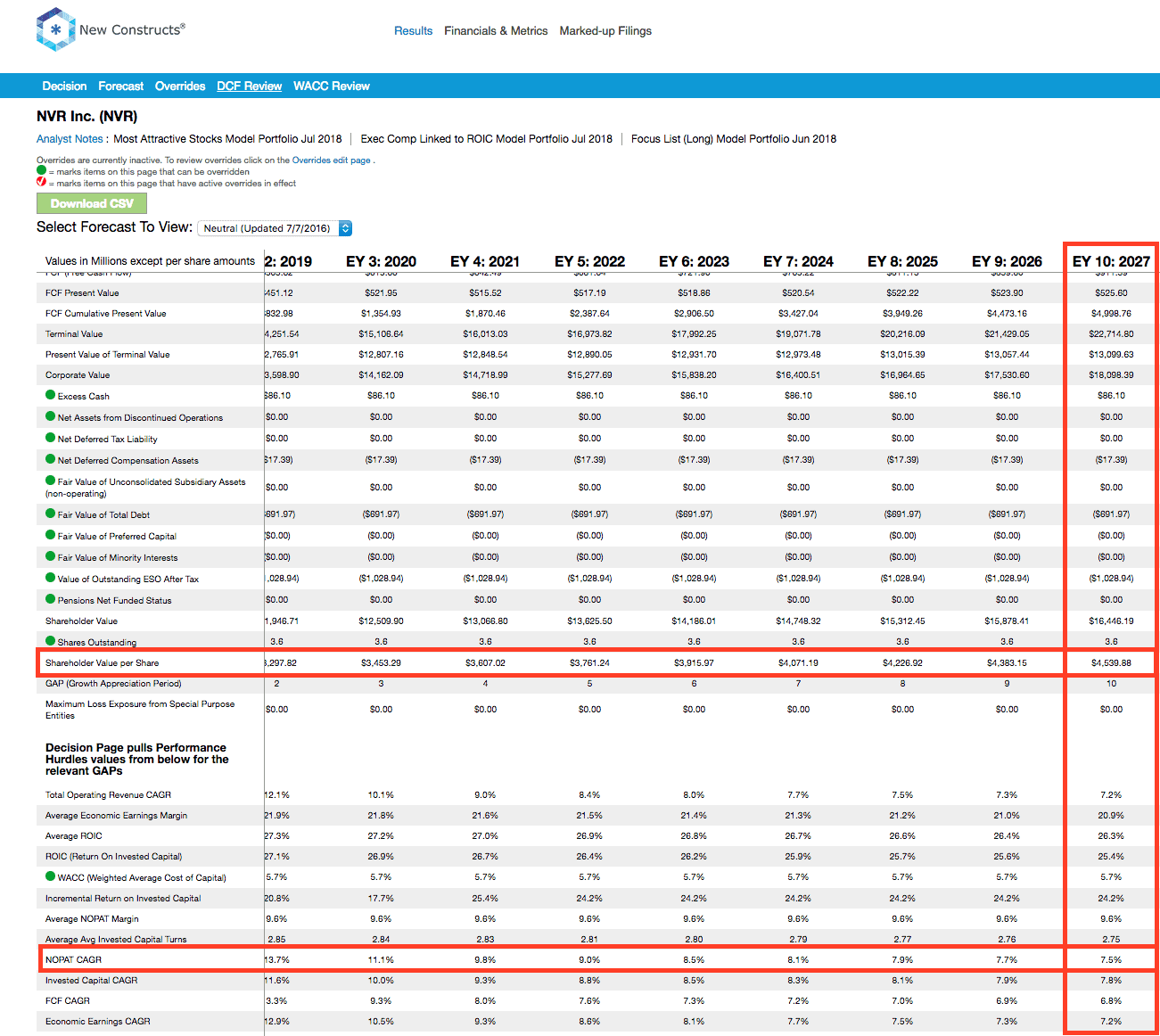Viewport: 1160px width, 1036px height.
Task: Click green dot beside WACC row
Action: click(x=51, y=876)
